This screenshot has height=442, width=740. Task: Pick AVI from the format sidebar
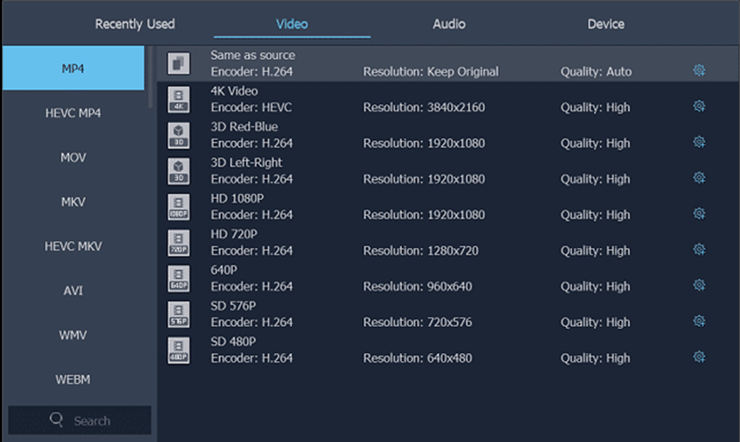pyautogui.click(x=73, y=291)
